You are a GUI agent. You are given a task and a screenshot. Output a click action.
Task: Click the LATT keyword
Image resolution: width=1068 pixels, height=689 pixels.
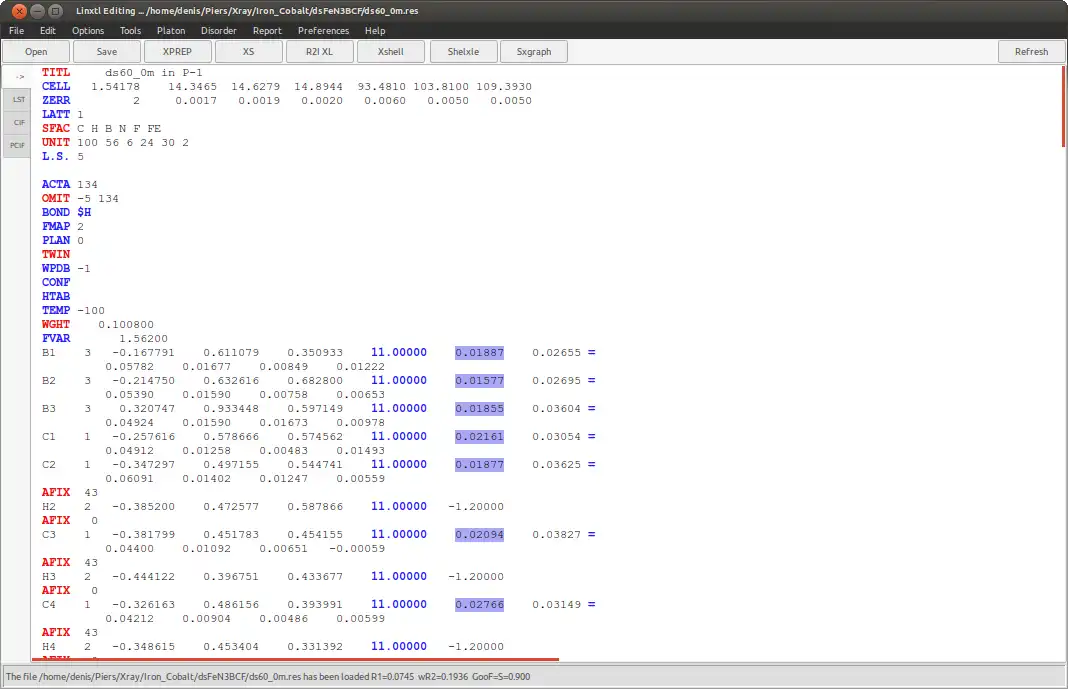coord(56,114)
